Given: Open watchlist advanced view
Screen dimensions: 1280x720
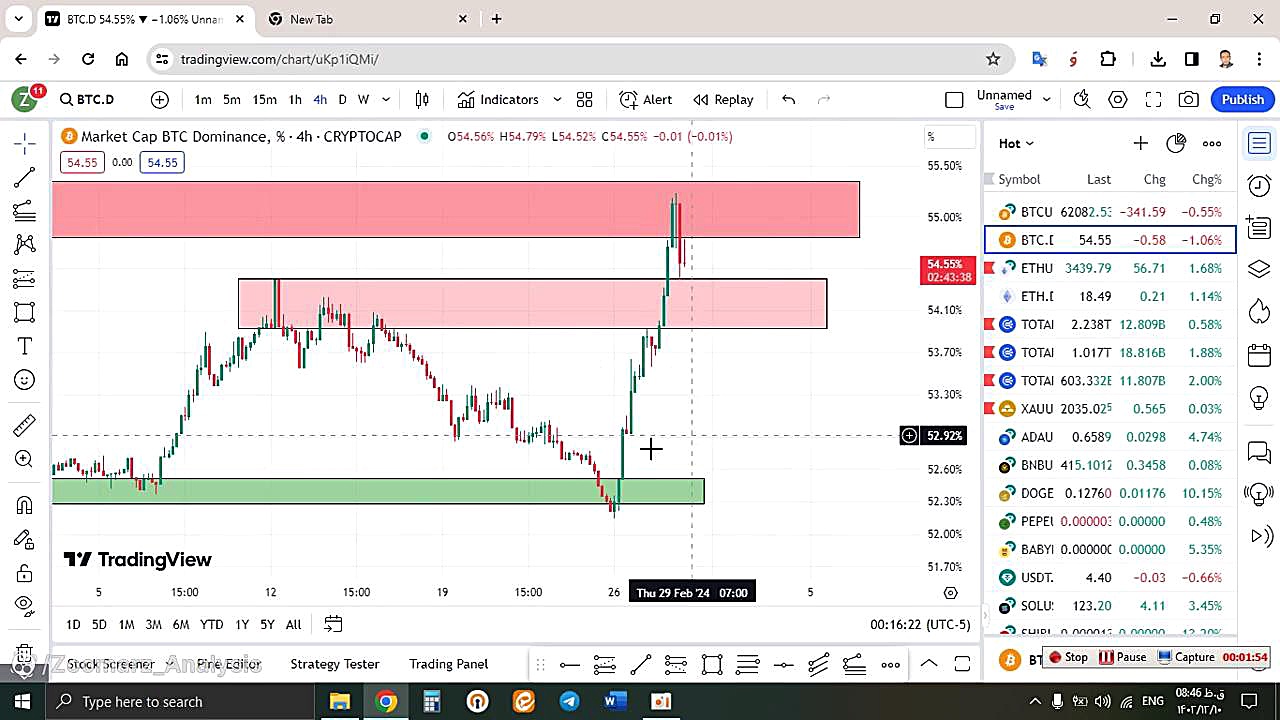Looking at the screenshot, I should click(x=1176, y=143).
